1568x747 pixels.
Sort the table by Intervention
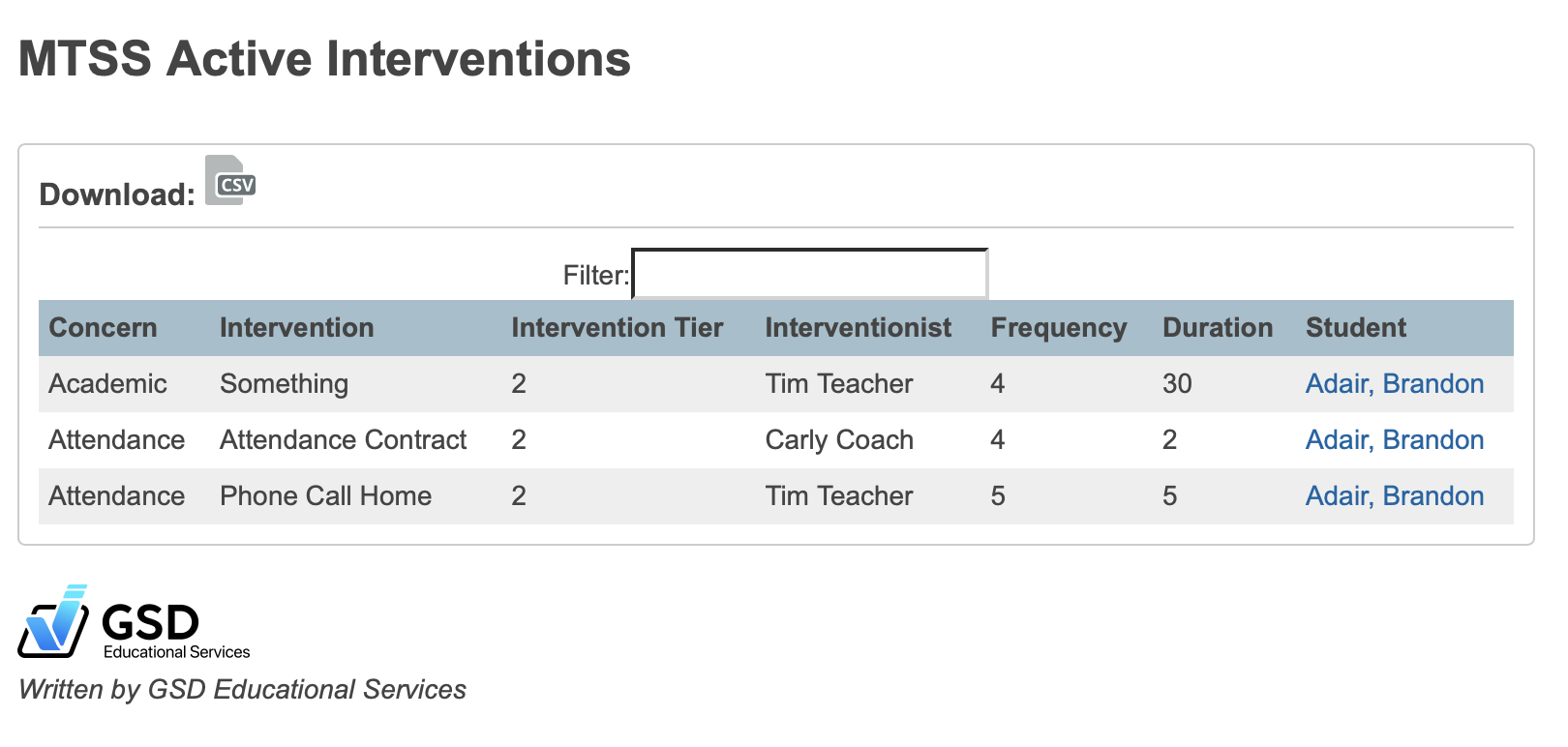[296, 328]
